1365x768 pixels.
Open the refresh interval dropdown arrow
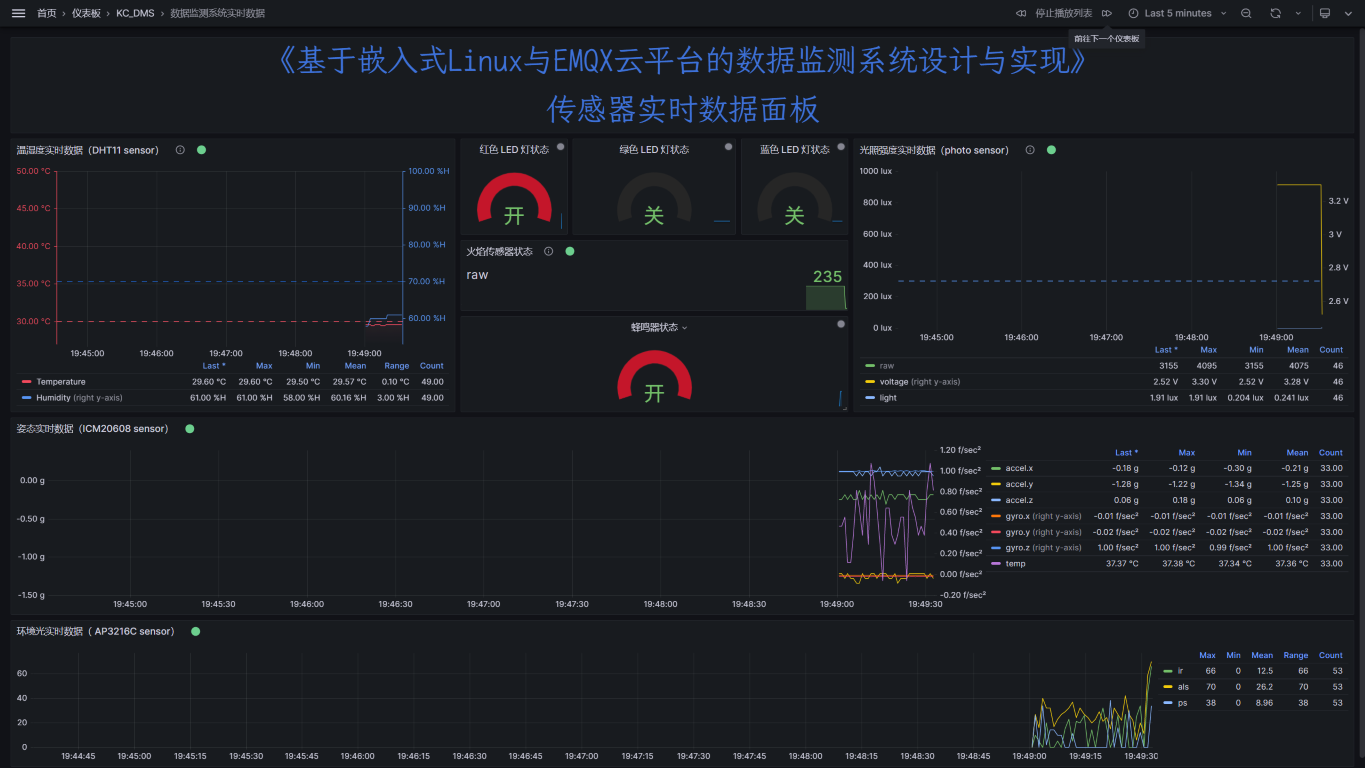click(1298, 13)
